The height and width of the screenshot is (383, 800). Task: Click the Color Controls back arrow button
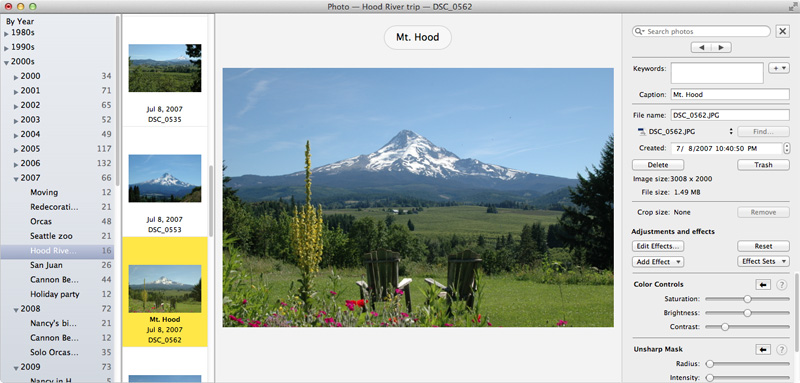tap(763, 285)
